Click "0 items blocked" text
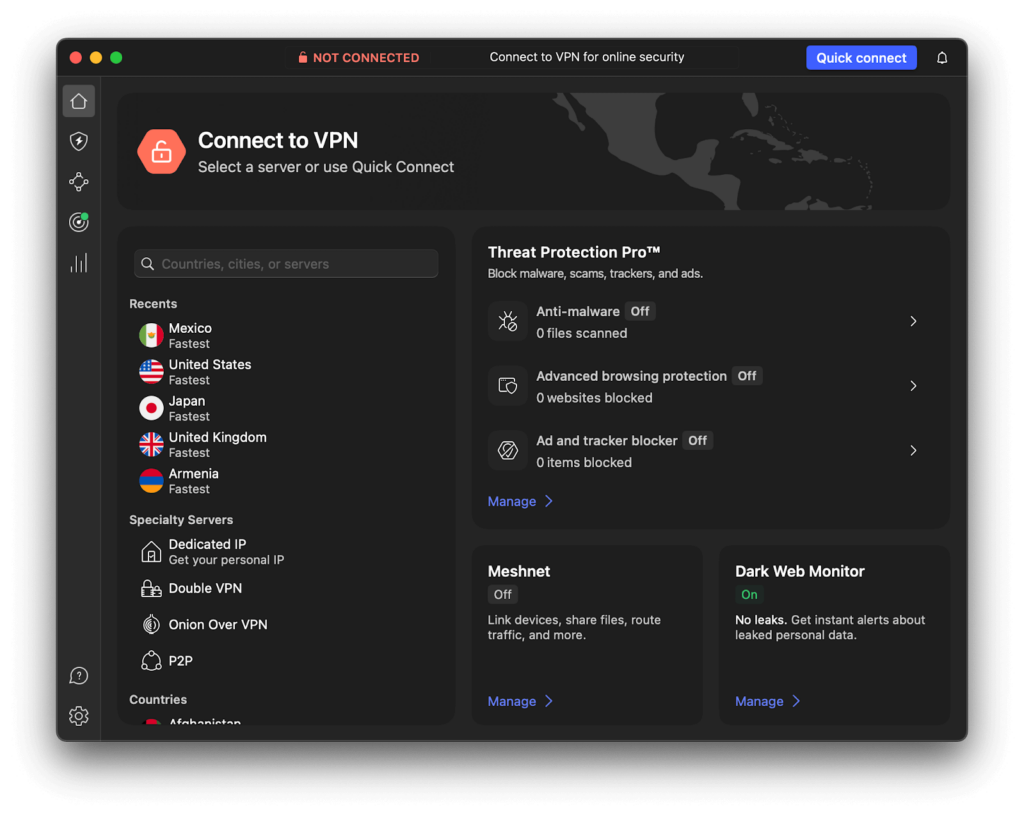The image size is (1024, 816). [584, 462]
